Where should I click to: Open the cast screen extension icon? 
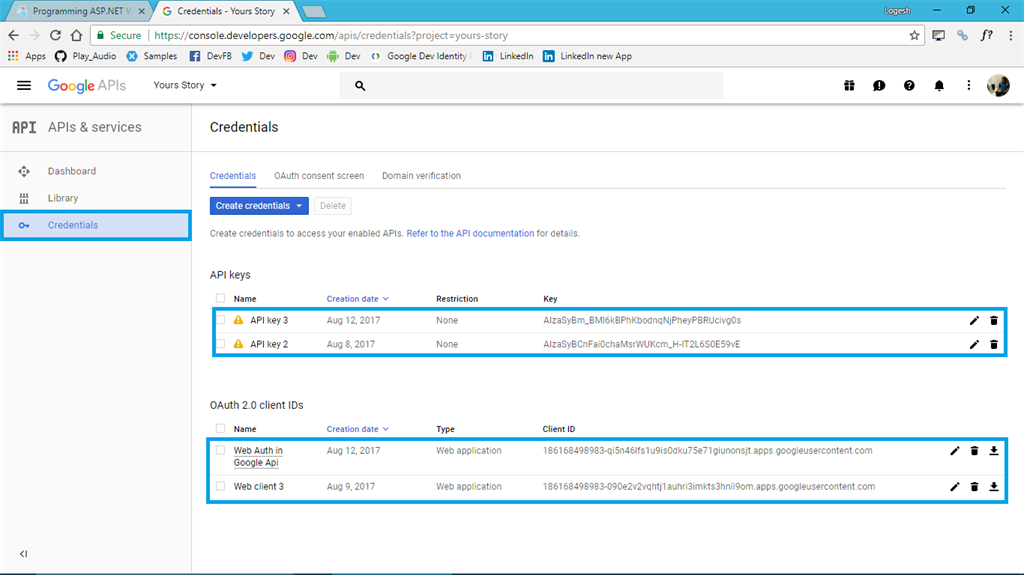[938, 35]
